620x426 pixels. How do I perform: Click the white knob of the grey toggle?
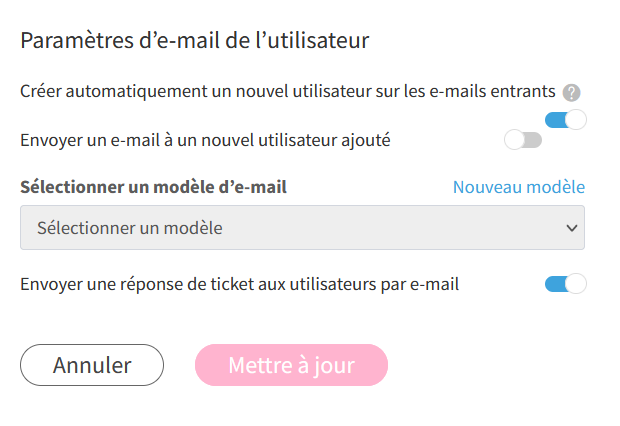(514, 140)
